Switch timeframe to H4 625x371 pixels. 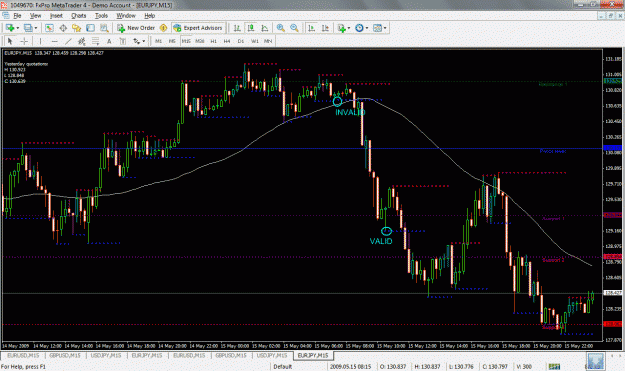click(x=227, y=41)
